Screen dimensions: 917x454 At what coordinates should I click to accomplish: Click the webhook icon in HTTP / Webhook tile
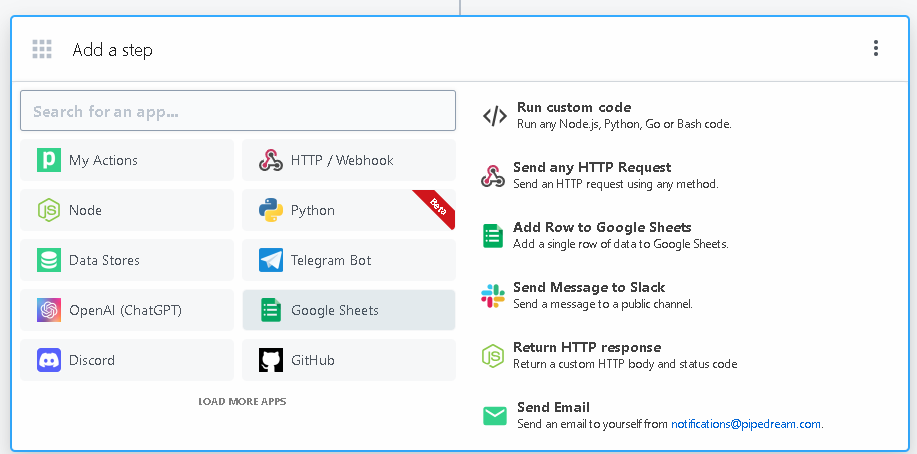(271, 160)
